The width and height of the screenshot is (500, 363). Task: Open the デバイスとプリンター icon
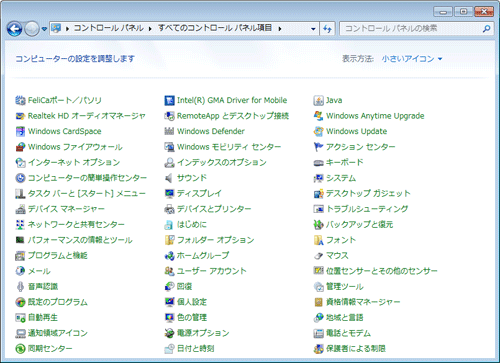click(169, 209)
